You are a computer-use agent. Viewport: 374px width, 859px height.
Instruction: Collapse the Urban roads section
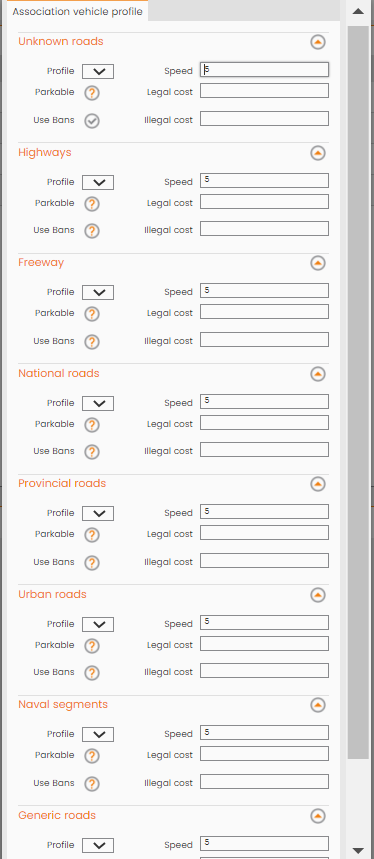click(x=318, y=594)
